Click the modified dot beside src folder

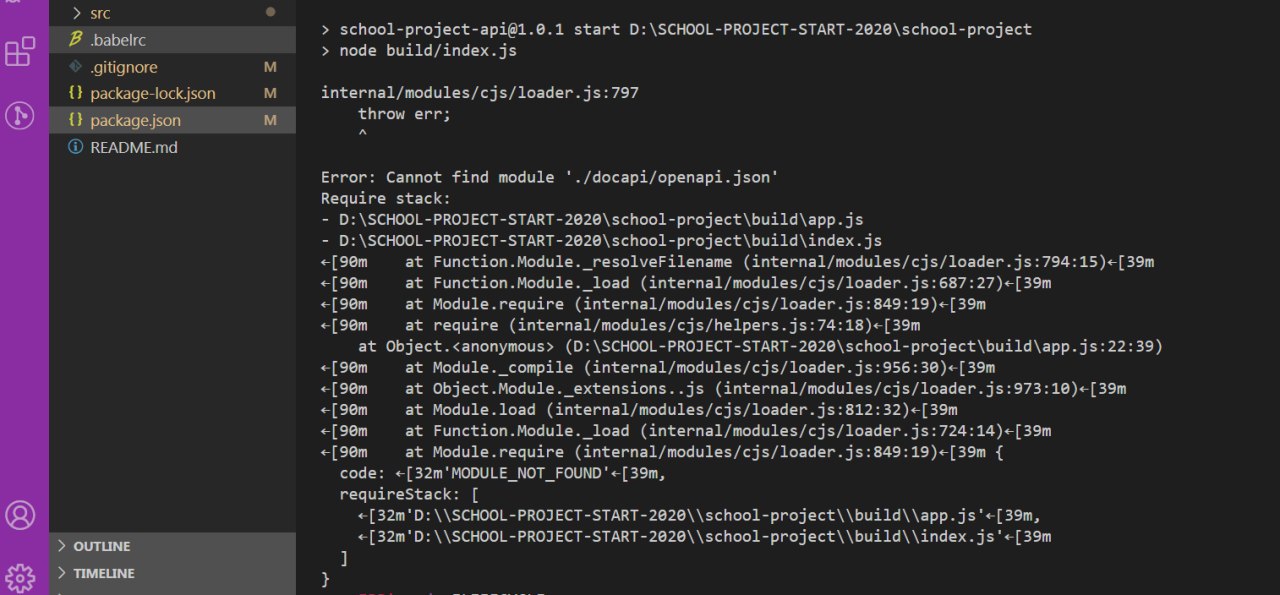point(270,13)
